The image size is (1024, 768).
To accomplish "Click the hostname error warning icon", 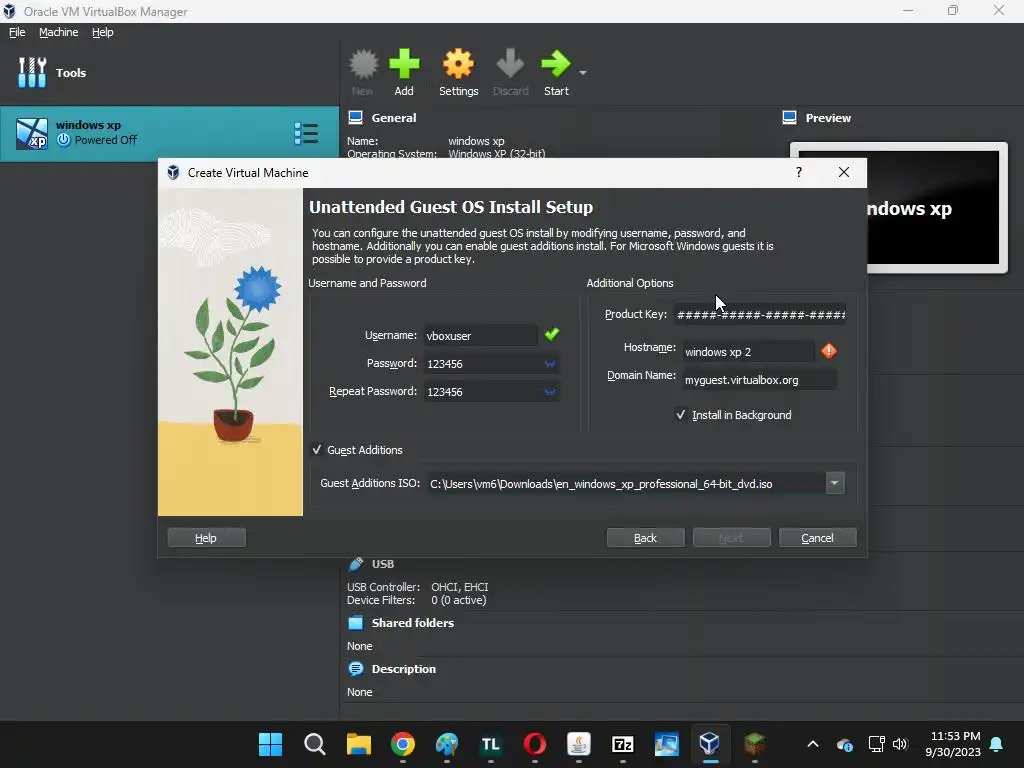I will (829, 351).
